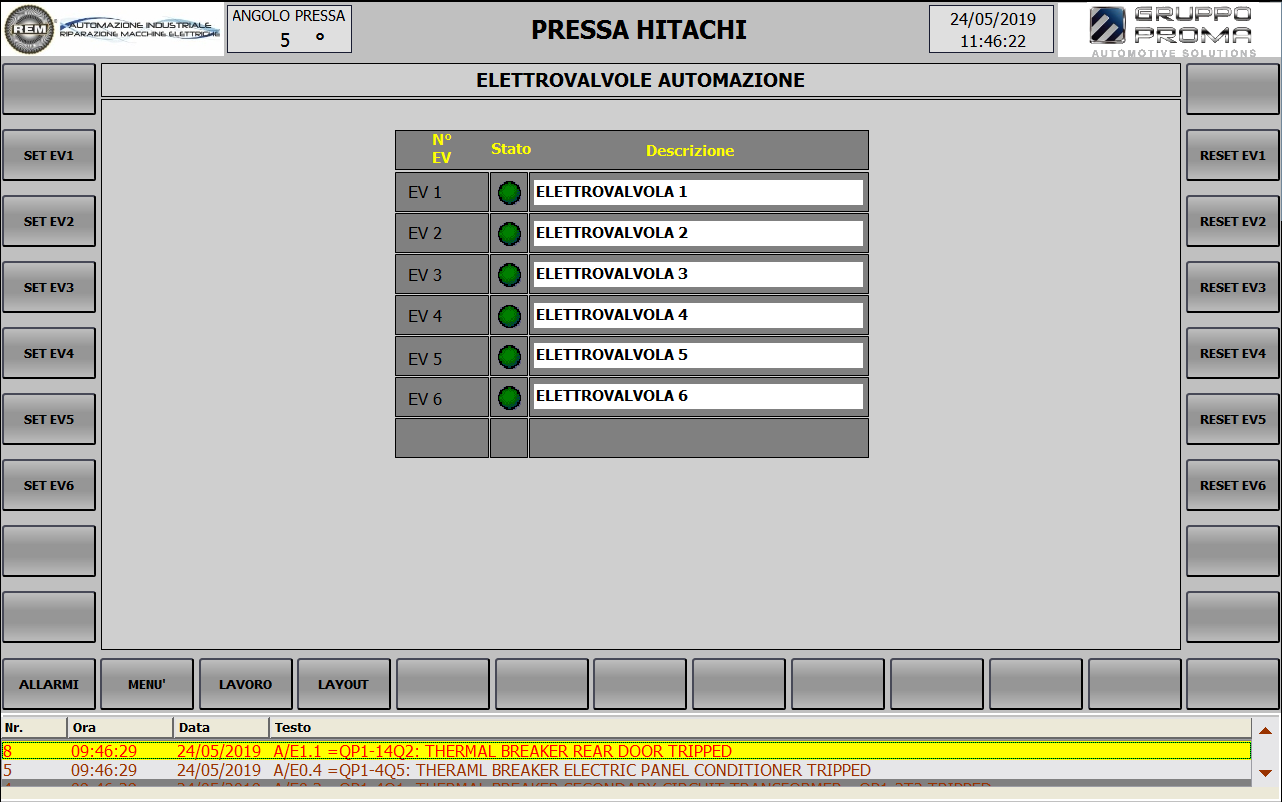
Task: Click the Data column header in alarm list
Action: tap(221, 727)
